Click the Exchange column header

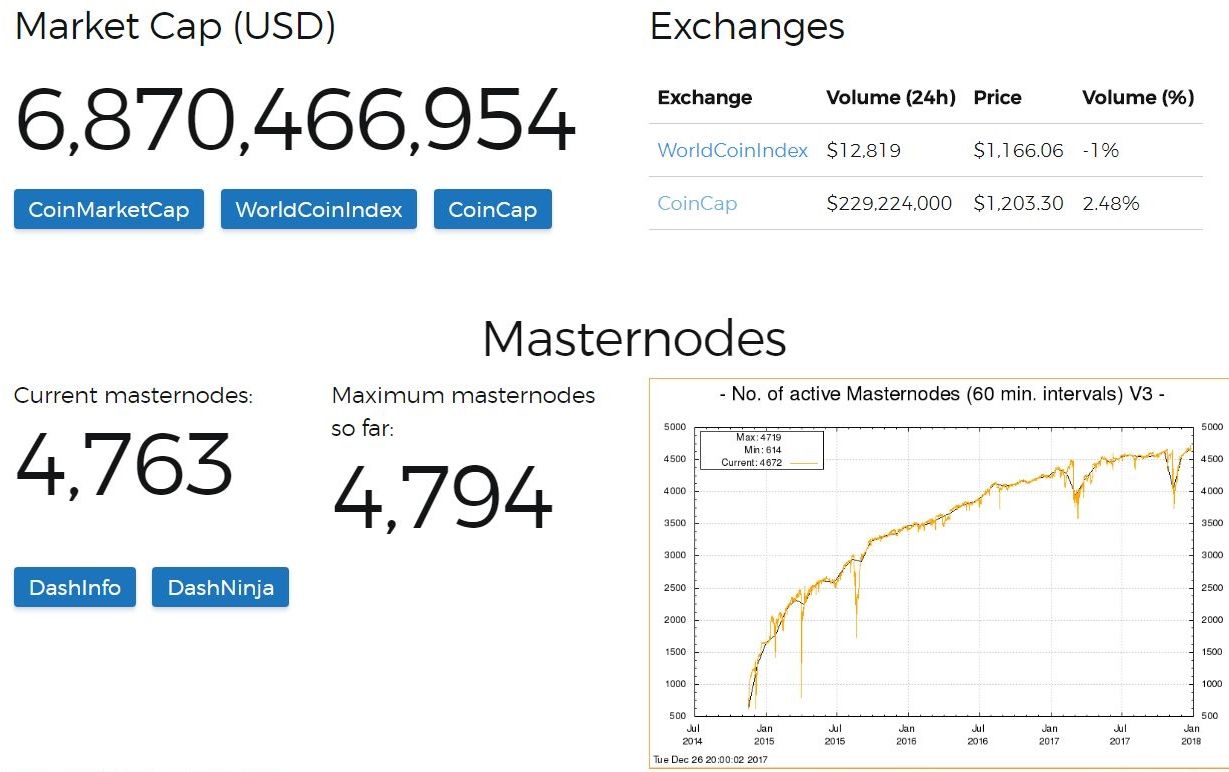point(704,98)
